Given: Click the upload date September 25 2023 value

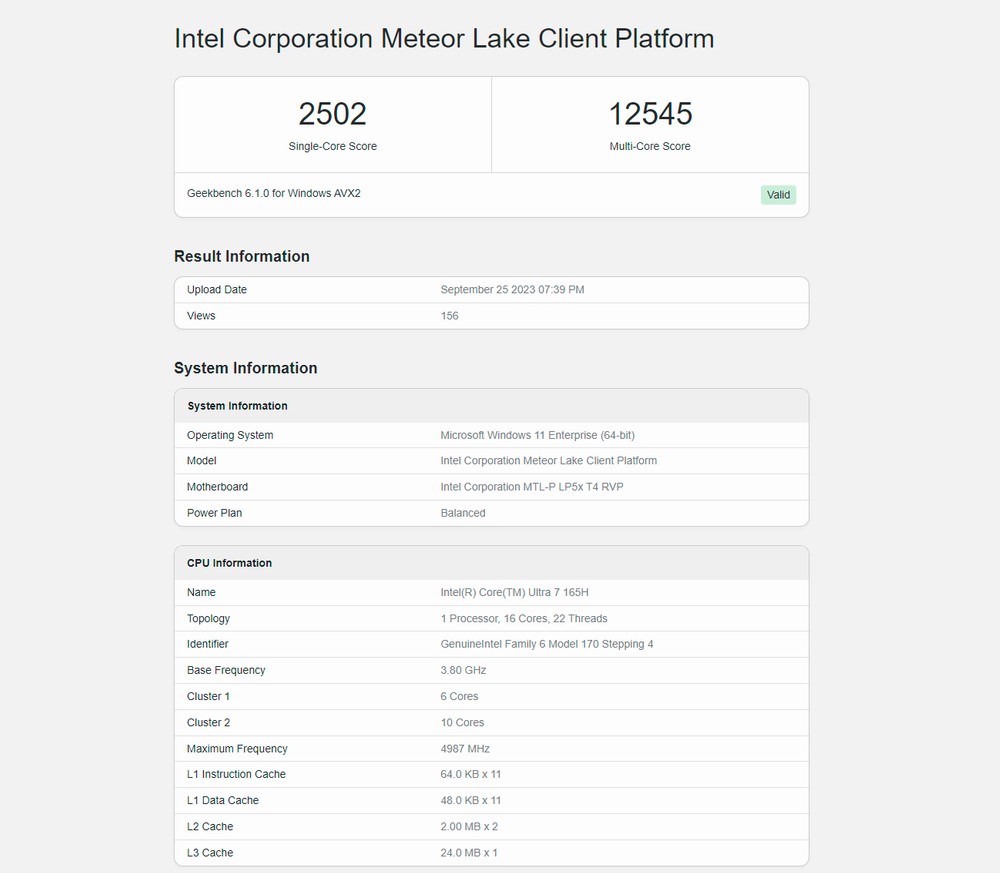Looking at the screenshot, I should [x=512, y=290].
